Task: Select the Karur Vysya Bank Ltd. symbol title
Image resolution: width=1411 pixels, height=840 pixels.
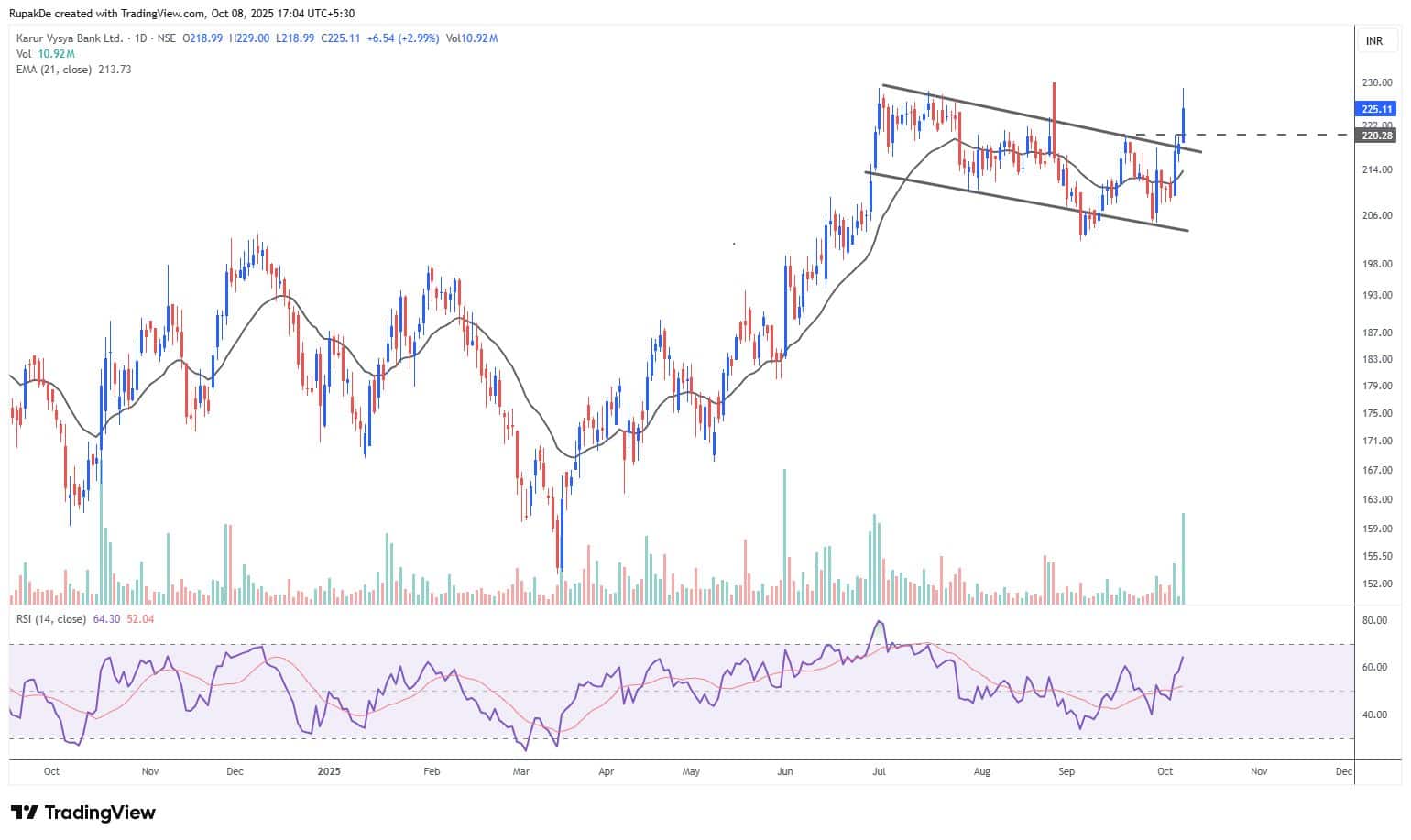Action: 70,38
